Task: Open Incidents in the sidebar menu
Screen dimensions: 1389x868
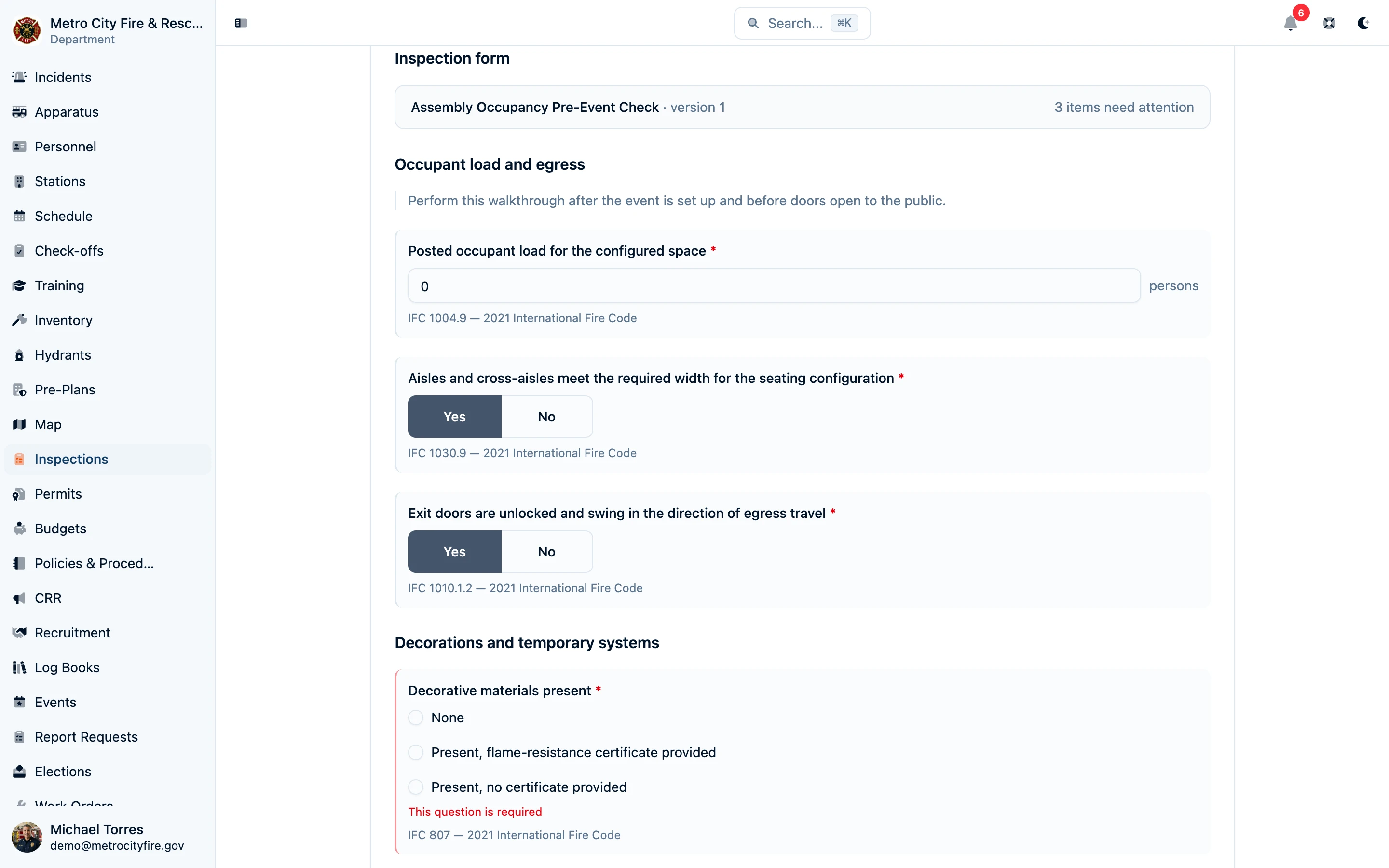Action: click(x=108, y=77)
